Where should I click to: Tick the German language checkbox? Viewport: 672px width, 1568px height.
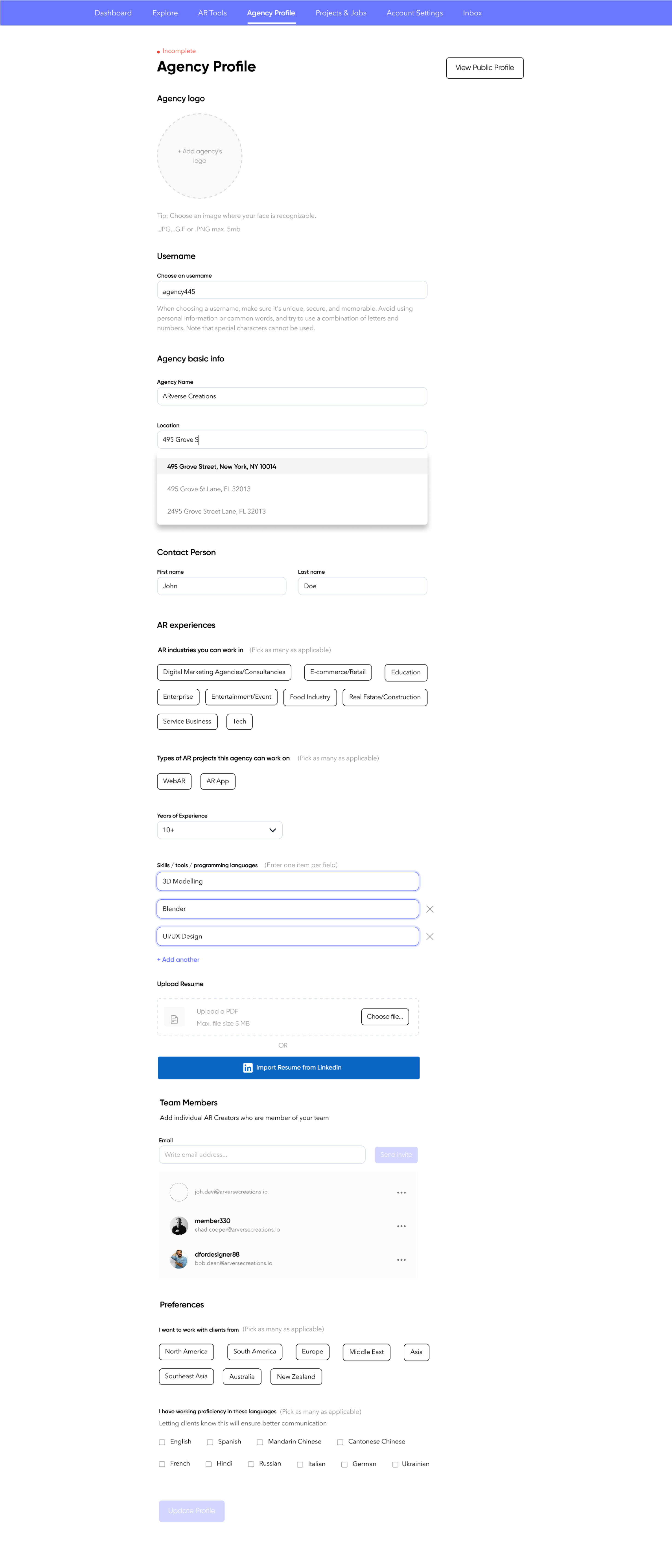345,1465
